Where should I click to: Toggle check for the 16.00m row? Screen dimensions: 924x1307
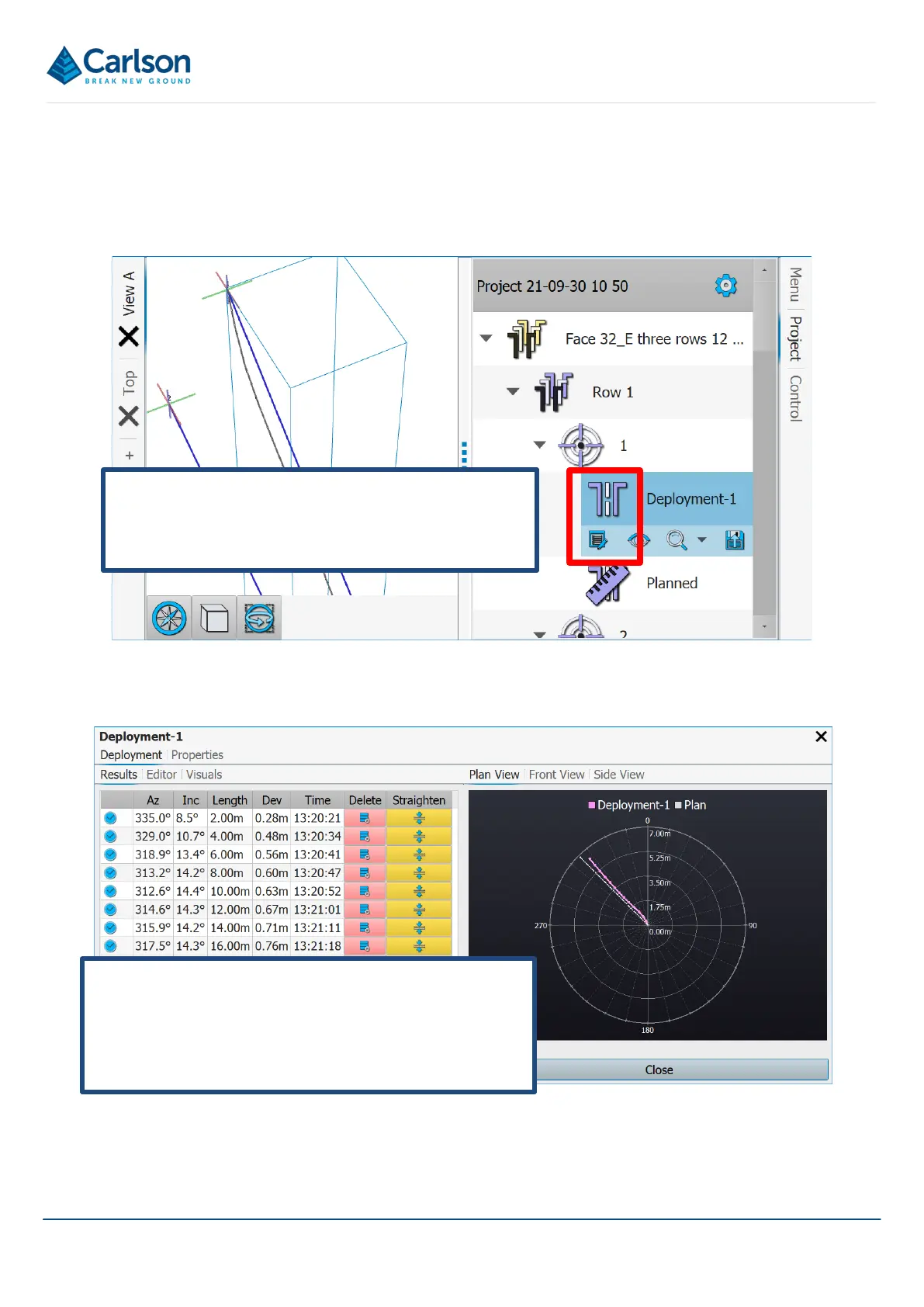click(111, 946)
